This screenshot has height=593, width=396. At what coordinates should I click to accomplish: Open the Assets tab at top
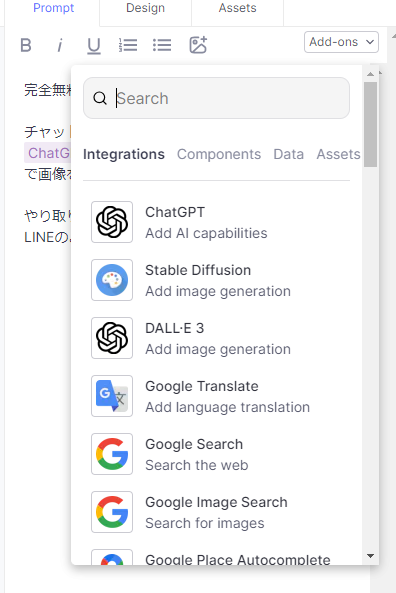[238, 8]
